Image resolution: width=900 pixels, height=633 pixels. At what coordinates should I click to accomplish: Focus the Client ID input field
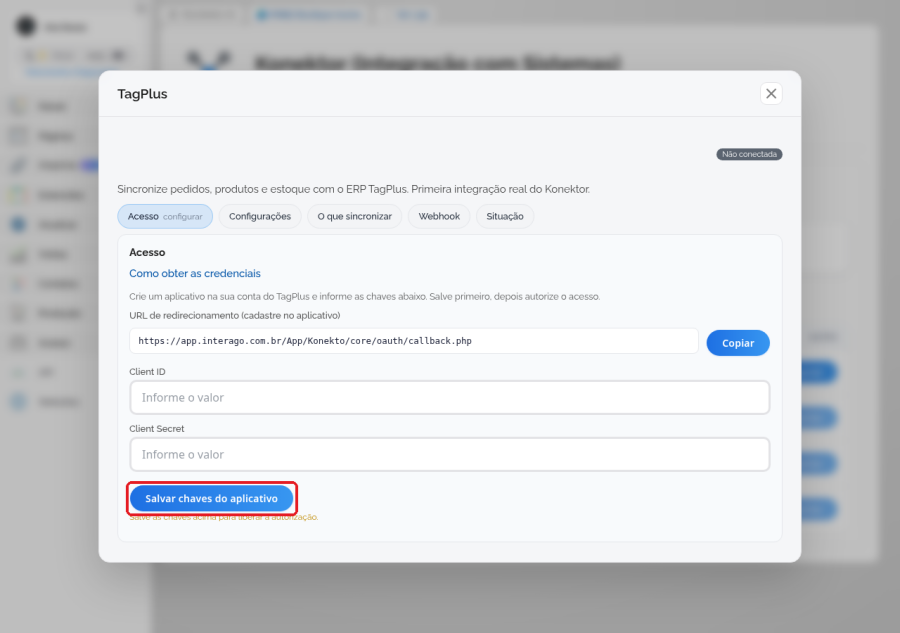point(449,397)
